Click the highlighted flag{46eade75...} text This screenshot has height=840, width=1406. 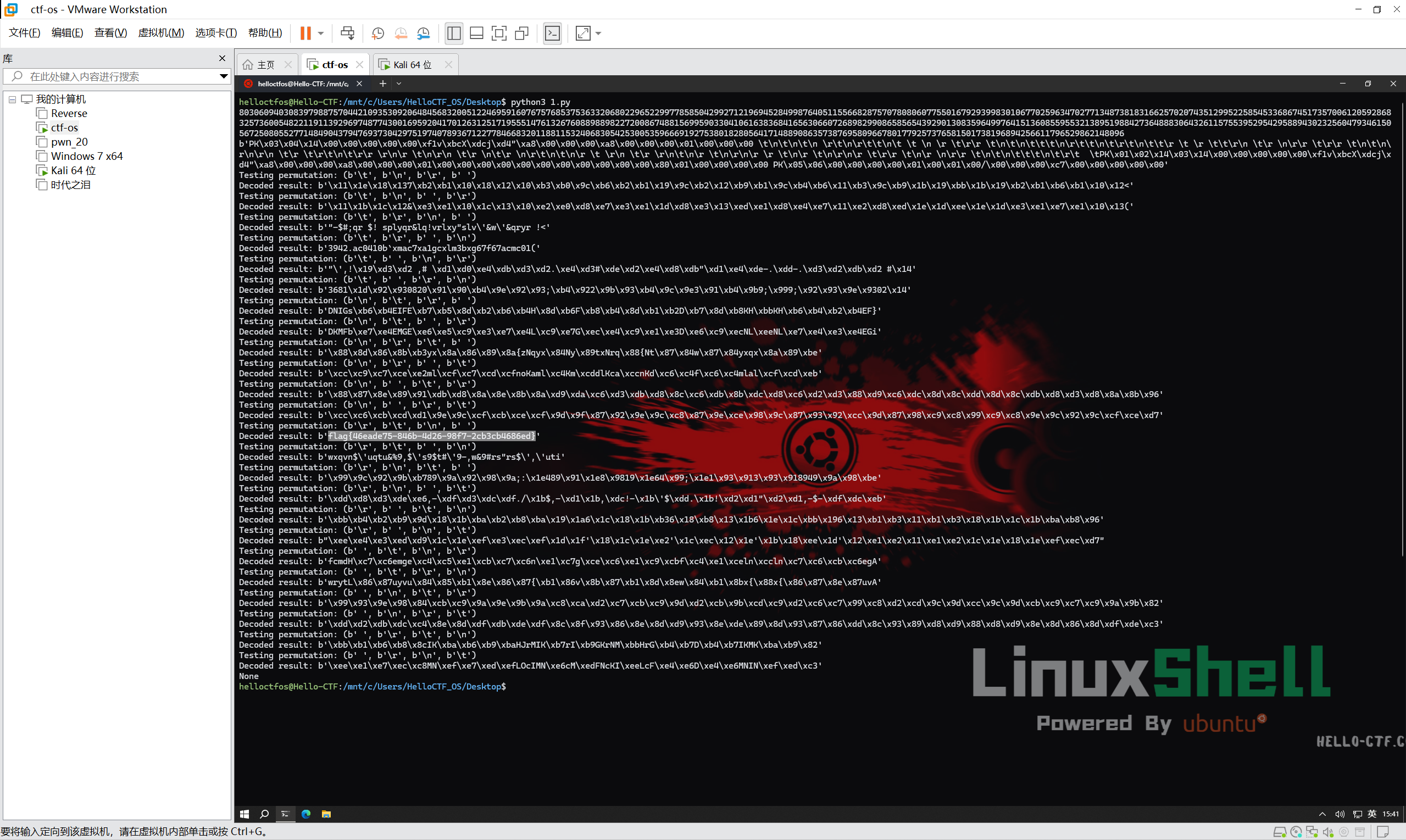click(431, 436)
